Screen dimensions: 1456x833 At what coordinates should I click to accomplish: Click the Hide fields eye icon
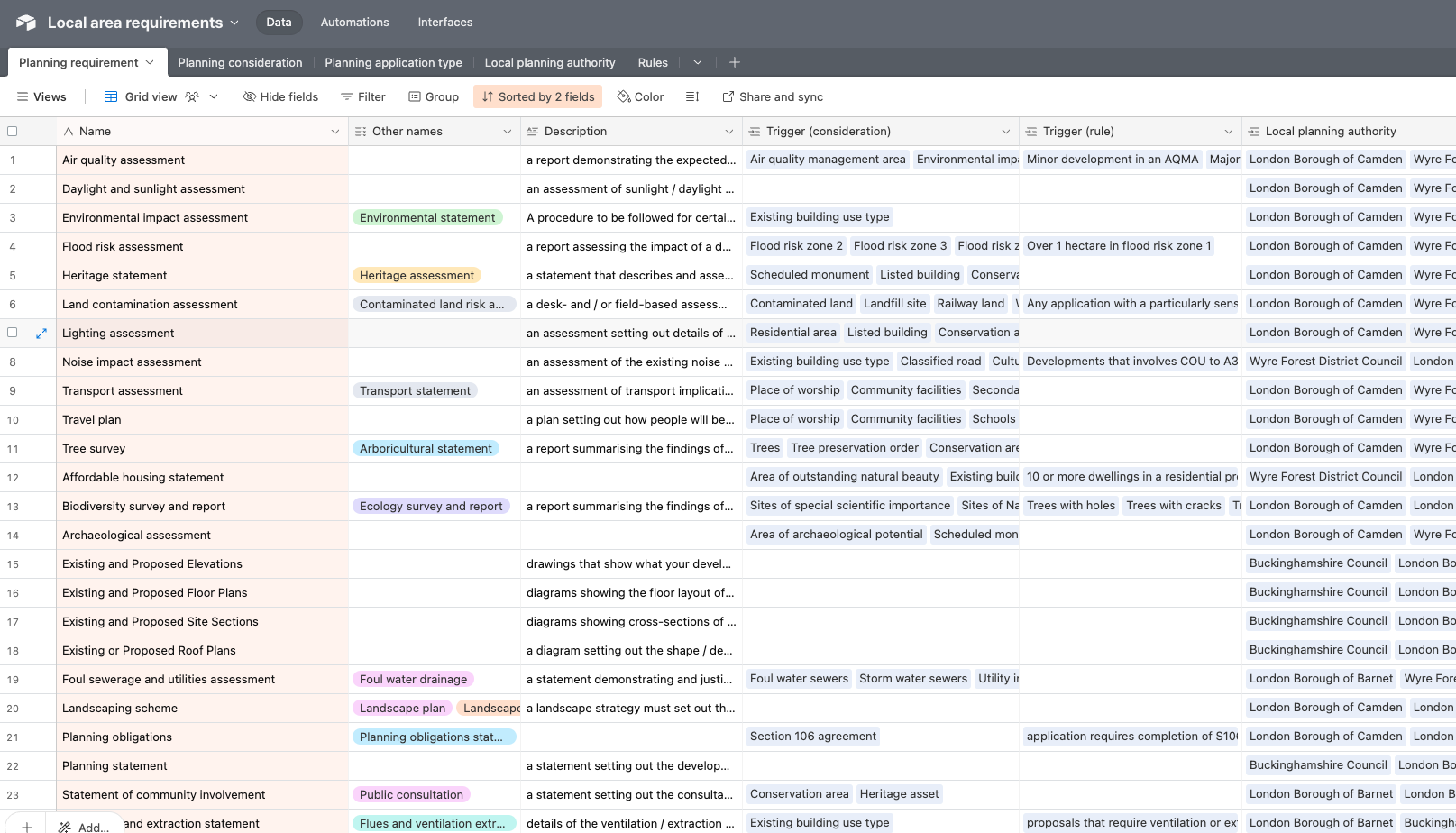tap(250, 96)
